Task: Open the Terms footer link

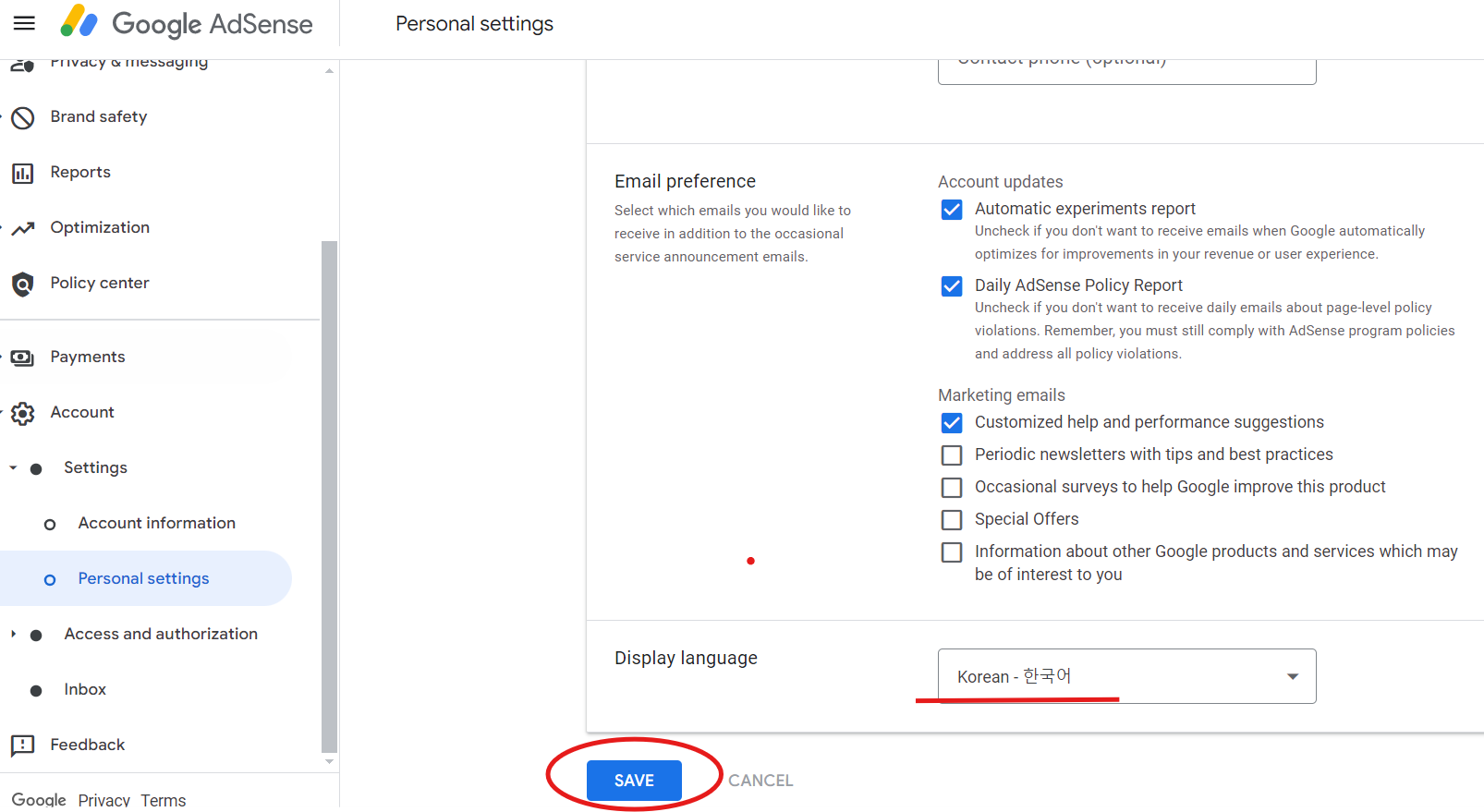Action: tap(164, 800)
